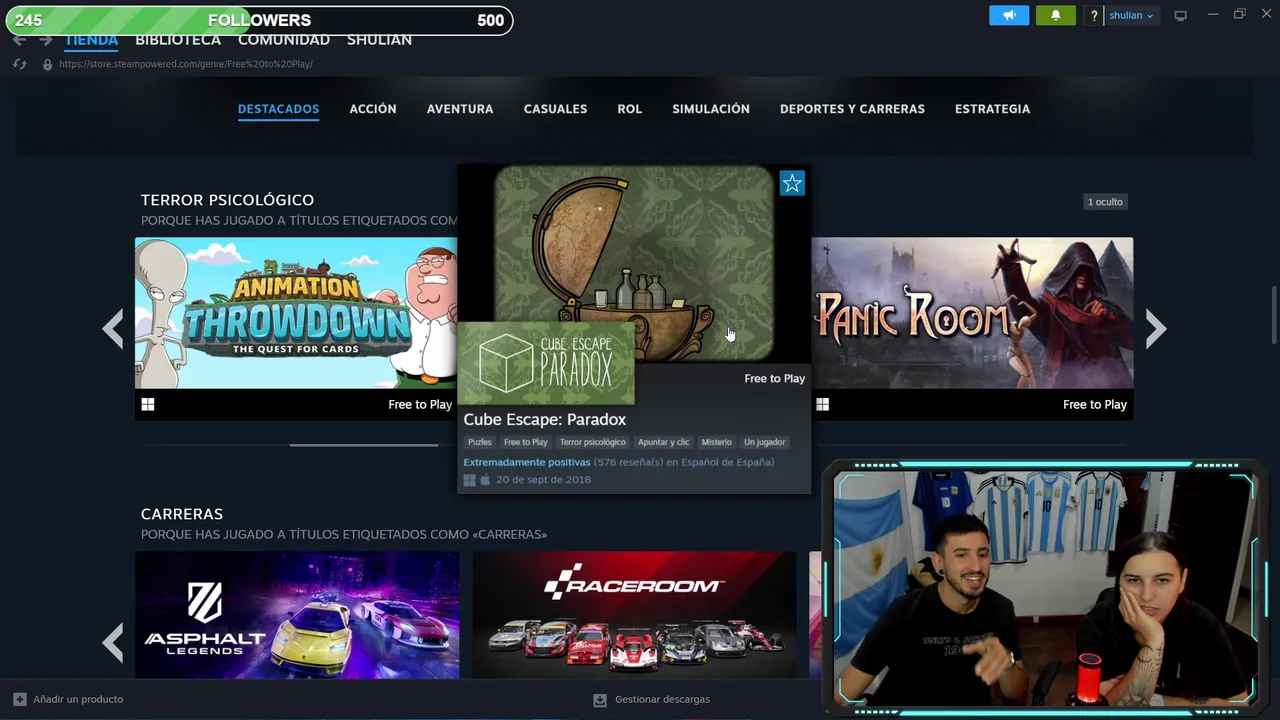Image resolution: width=1280 pixels, height=720 pixels.
Task: Click the Free to Play tag
Action: 526,442
